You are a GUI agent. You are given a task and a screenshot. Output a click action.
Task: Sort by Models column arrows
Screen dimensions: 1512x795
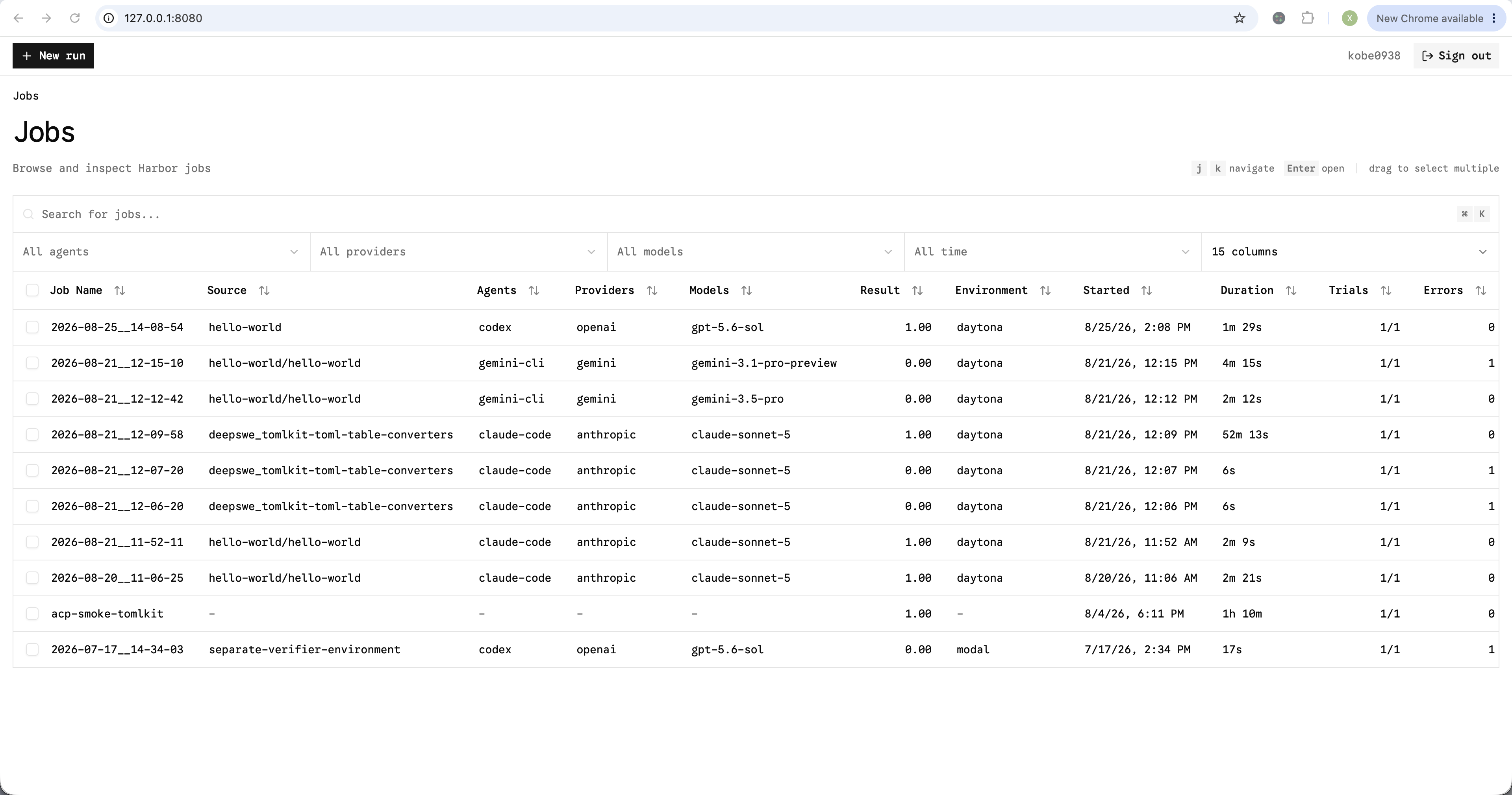(746, 290)
